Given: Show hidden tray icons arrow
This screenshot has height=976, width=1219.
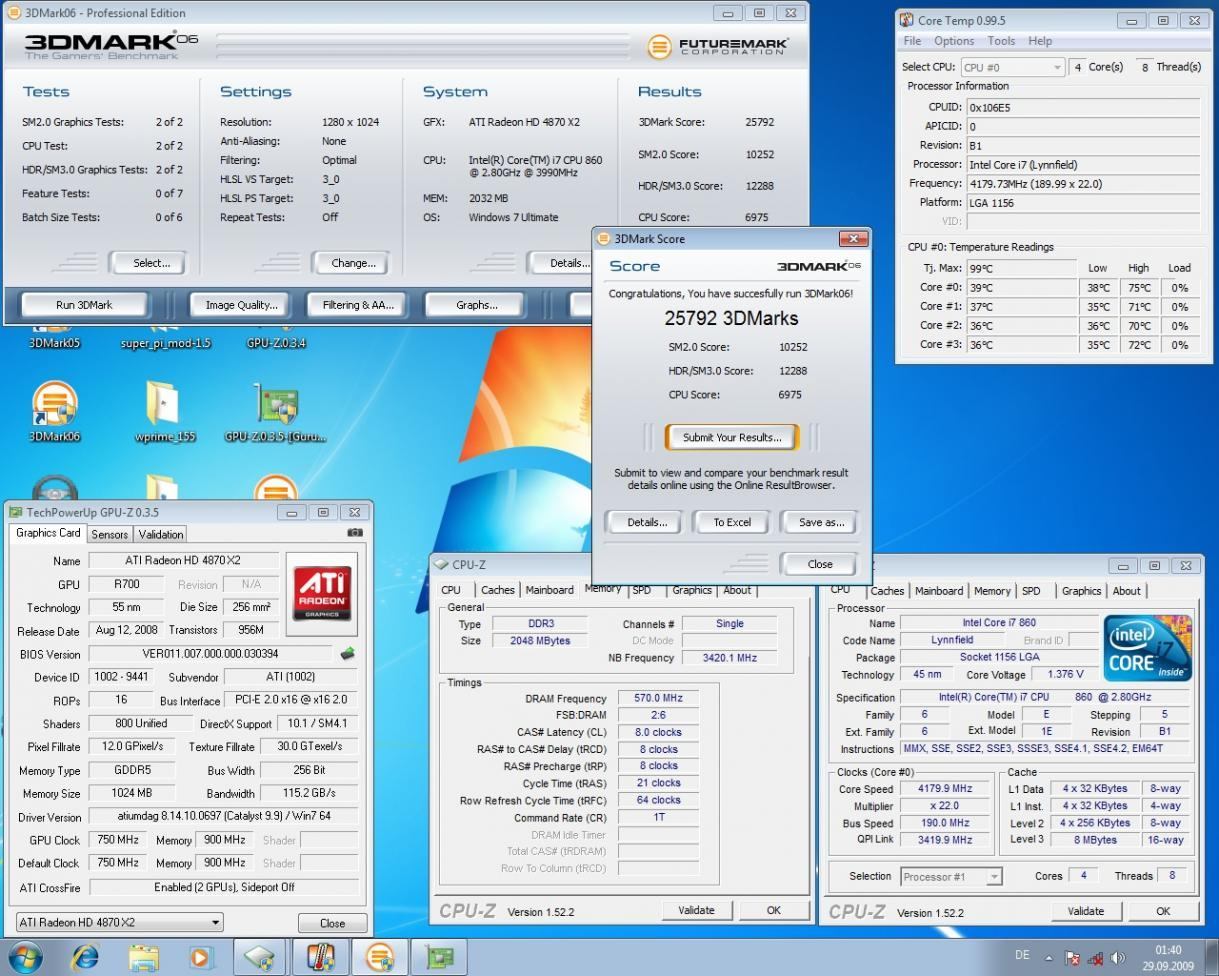Looking at the screenshot, I should (x=1050, y=958).
